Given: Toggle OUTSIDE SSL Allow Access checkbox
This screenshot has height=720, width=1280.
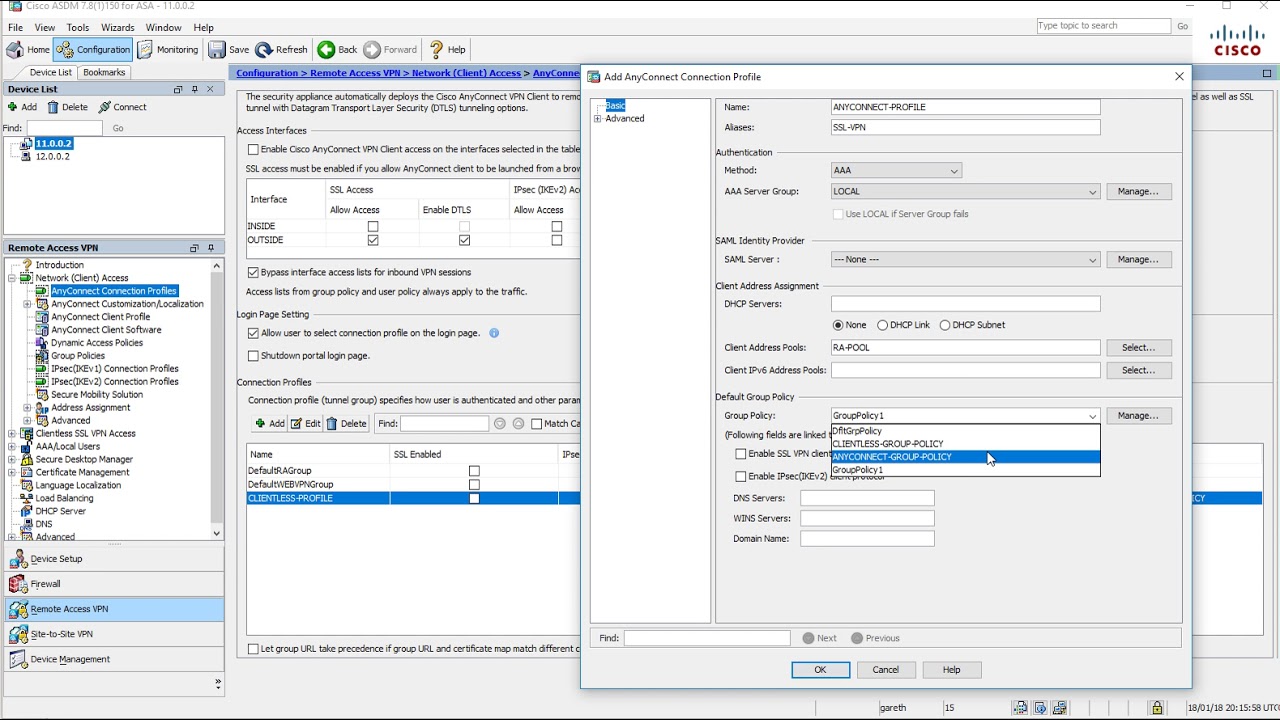Looking at the screenshot, I should pyautogui.click(x=373, y=240).
